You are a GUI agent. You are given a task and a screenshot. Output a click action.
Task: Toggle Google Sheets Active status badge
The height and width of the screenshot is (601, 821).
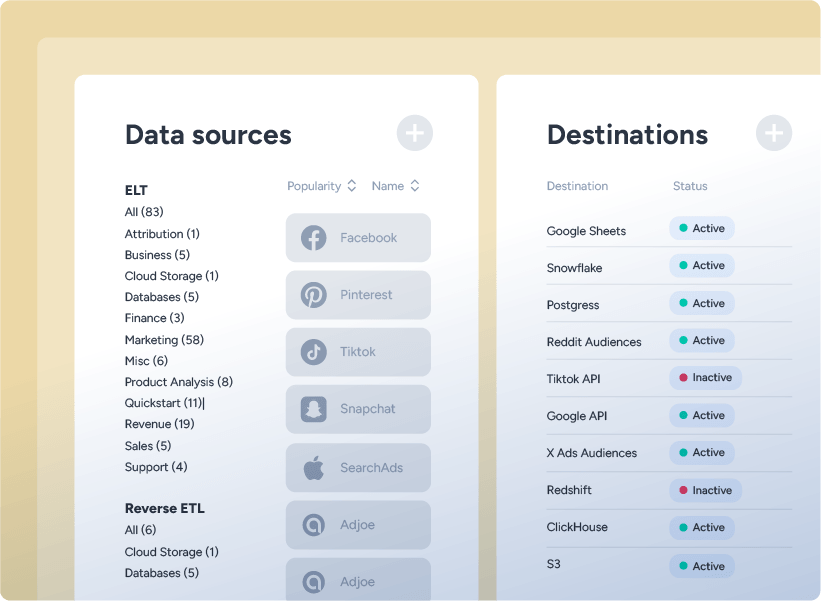(702, 228)
